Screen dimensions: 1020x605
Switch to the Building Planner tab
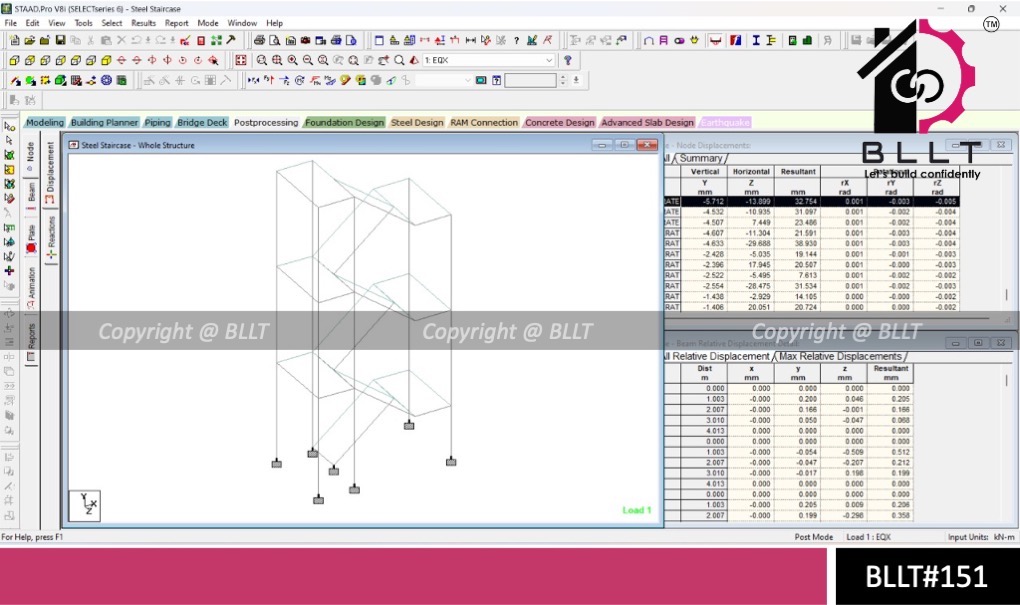pyautogui.click(x=104, y=122)
